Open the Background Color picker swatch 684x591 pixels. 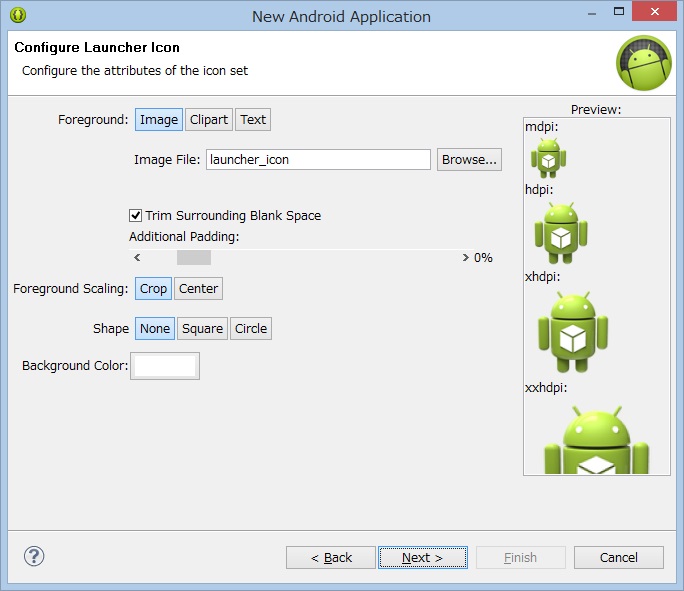(165, 366)
